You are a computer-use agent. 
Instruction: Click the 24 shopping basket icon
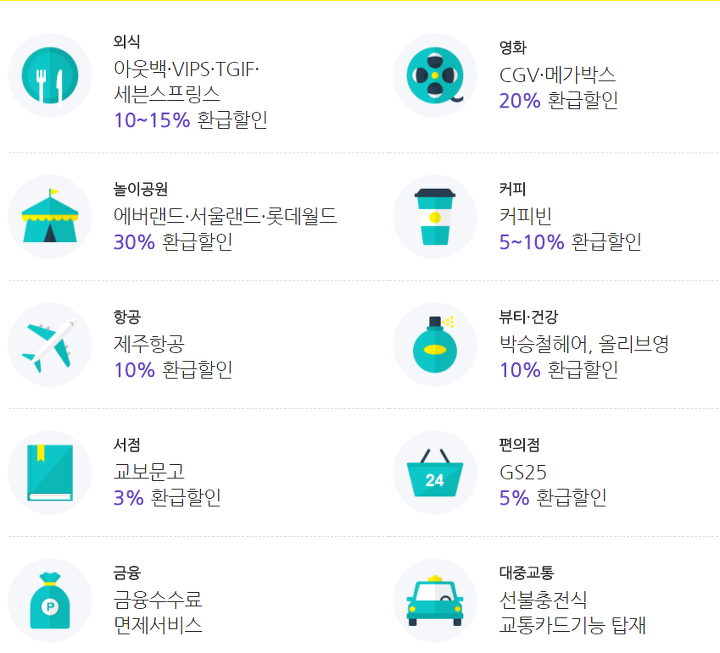point(435,473)
